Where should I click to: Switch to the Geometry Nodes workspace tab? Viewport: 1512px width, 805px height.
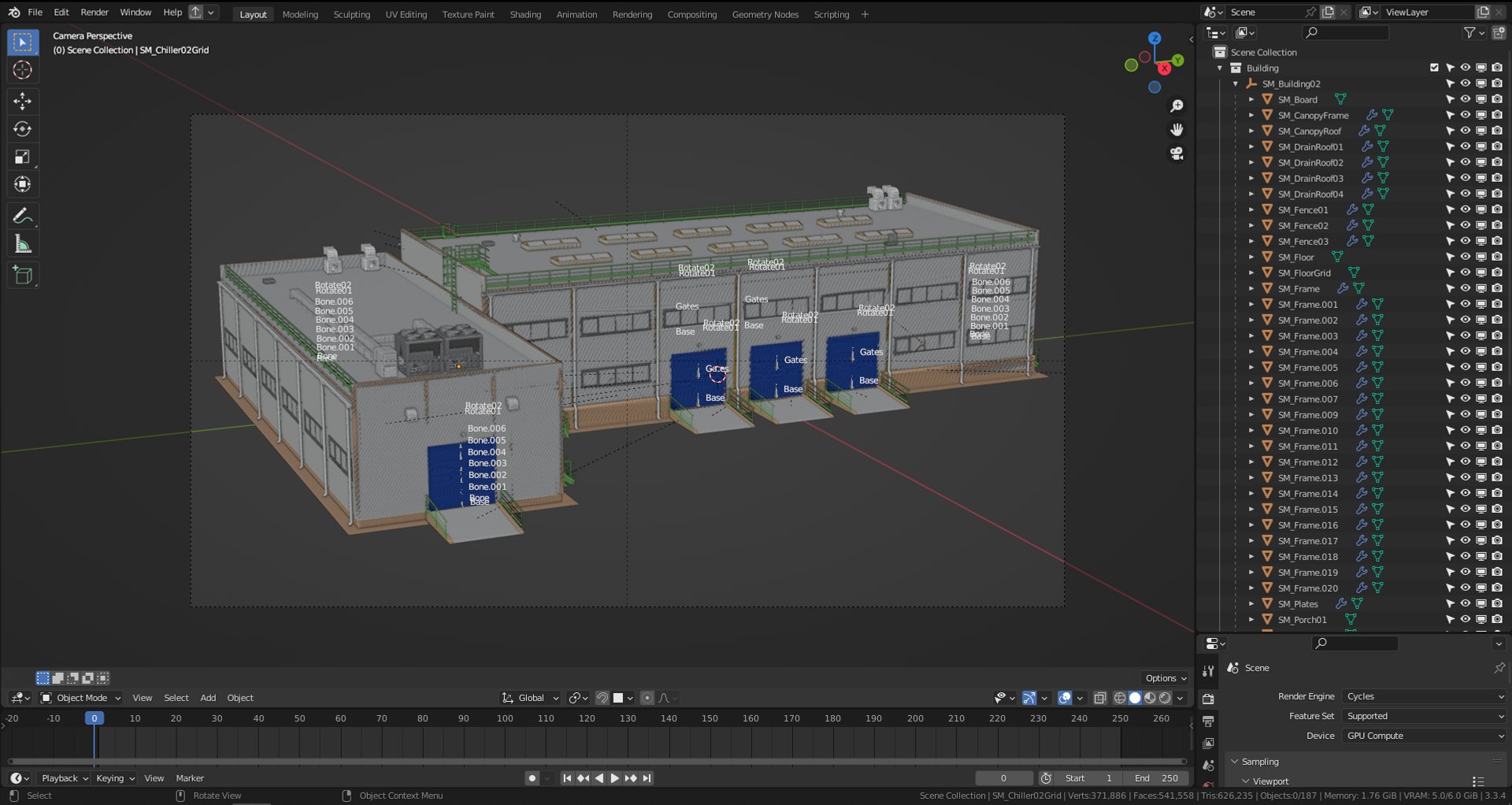pos(765,14)
